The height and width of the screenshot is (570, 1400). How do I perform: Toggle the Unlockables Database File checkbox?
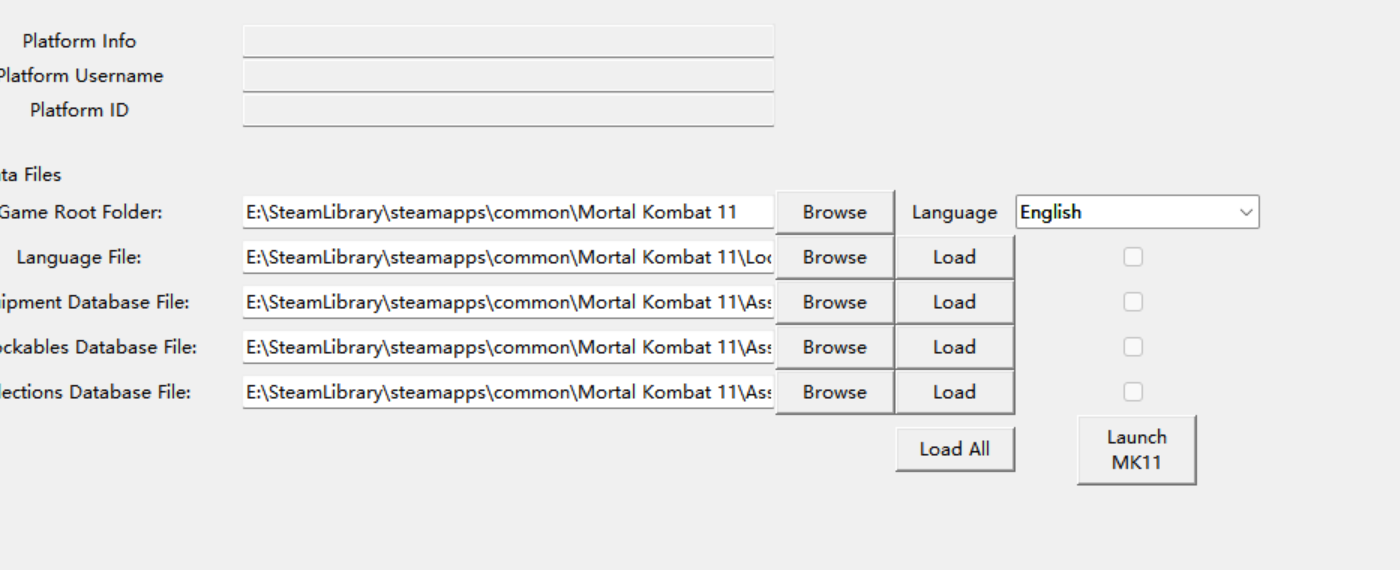(x=1132, y=347)
